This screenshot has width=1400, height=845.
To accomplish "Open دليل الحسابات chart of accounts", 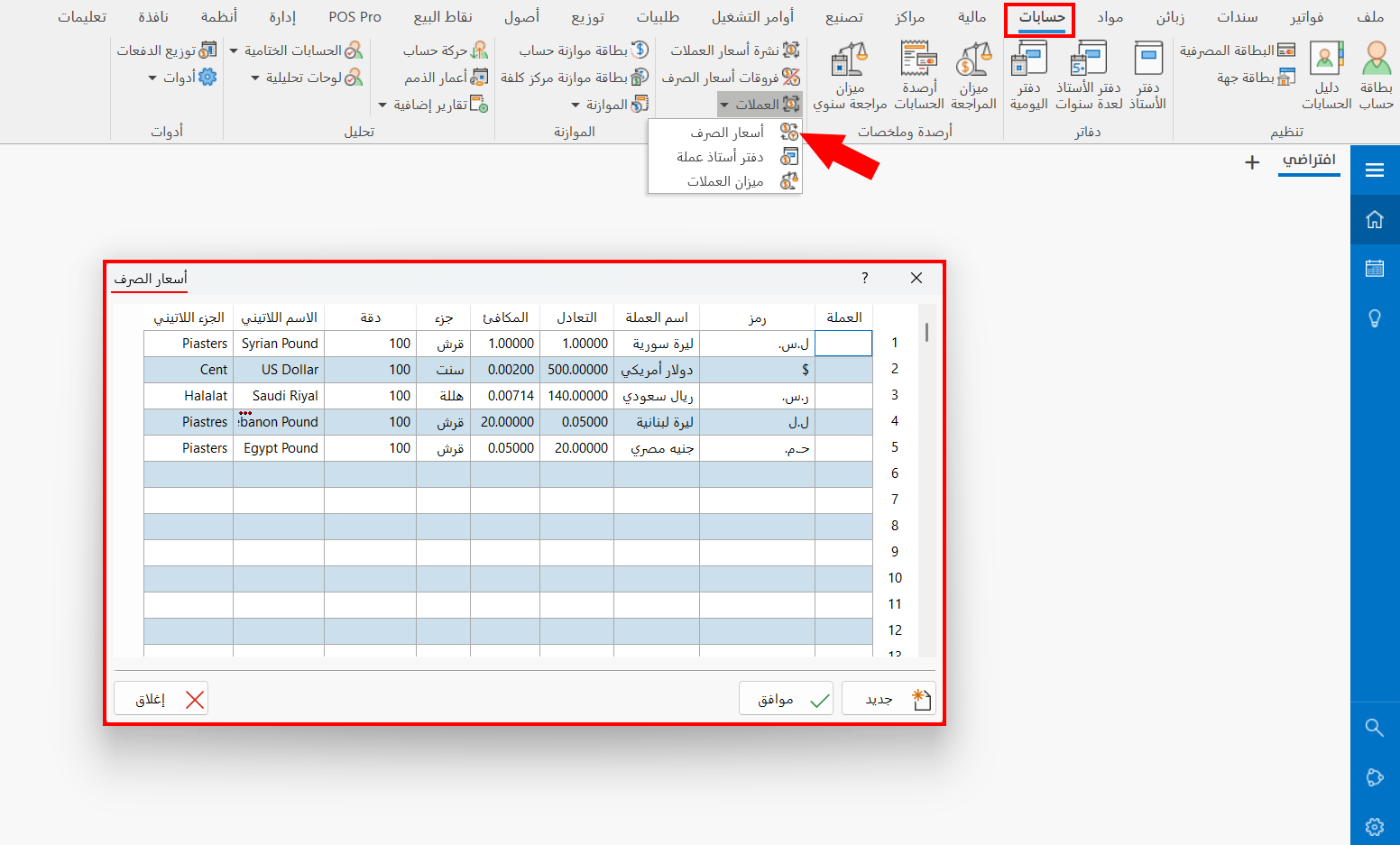I will click(1326, 76).
